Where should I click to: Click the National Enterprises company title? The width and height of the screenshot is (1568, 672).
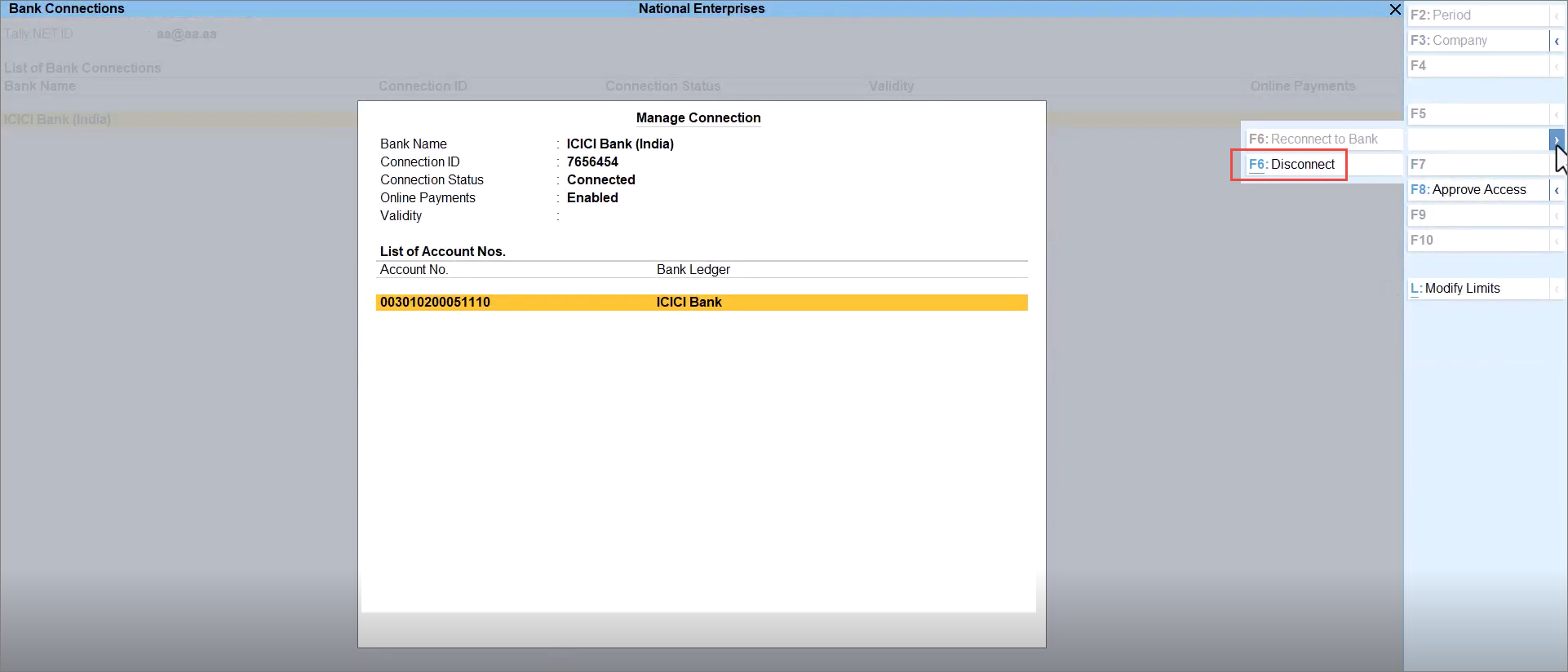[x=702, y=9]
